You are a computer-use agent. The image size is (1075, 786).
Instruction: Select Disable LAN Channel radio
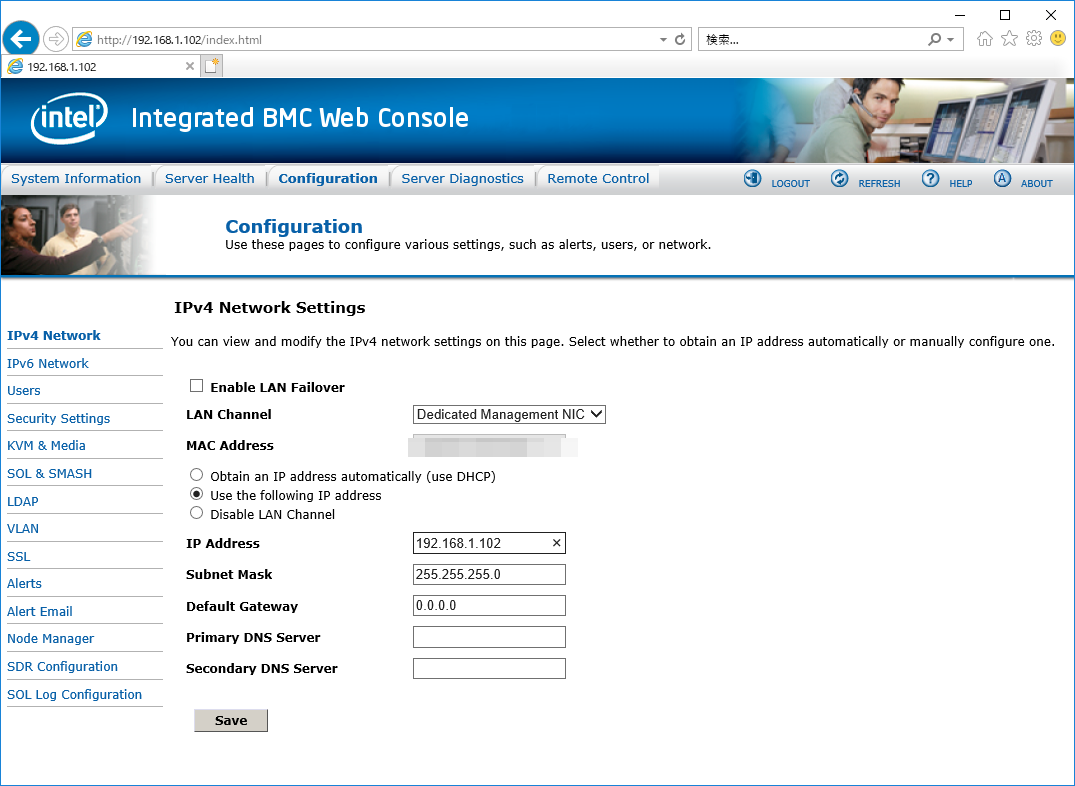click(x=197, y=513)
